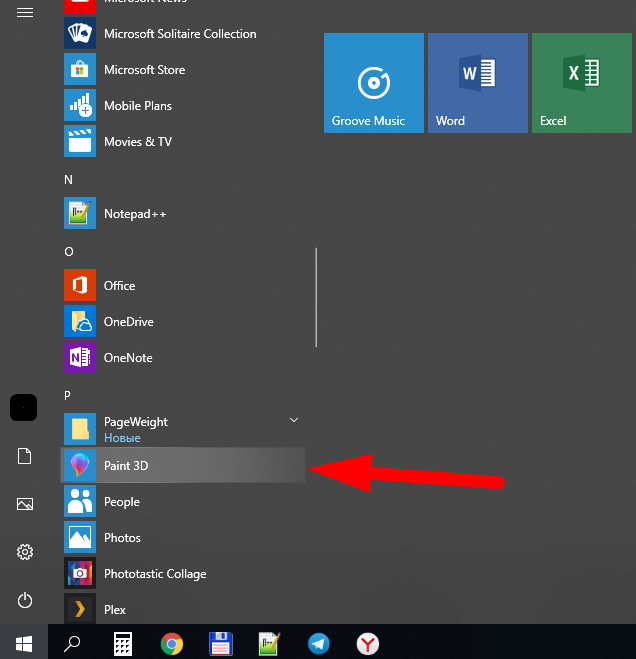
Task: Open Documents from the Start sidebar
Action: coord(24,456)
